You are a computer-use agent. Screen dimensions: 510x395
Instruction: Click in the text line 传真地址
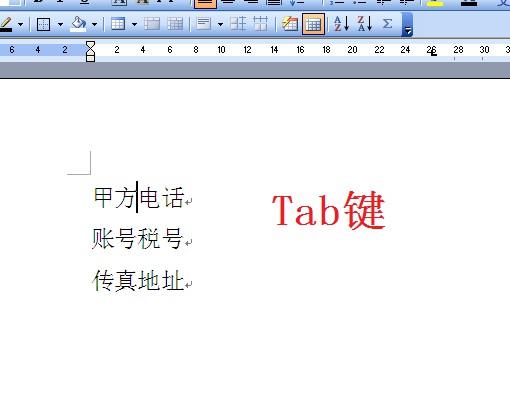pos(138,280)
